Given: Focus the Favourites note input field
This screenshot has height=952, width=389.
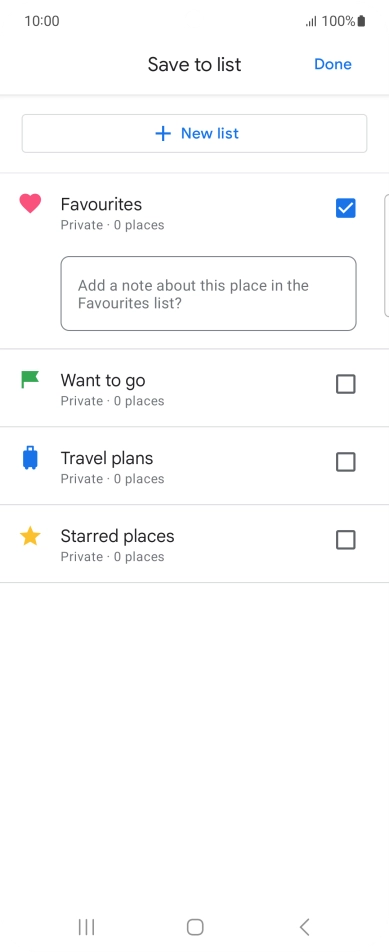Looking at the screenshot, I should click(x=208, y=294).
